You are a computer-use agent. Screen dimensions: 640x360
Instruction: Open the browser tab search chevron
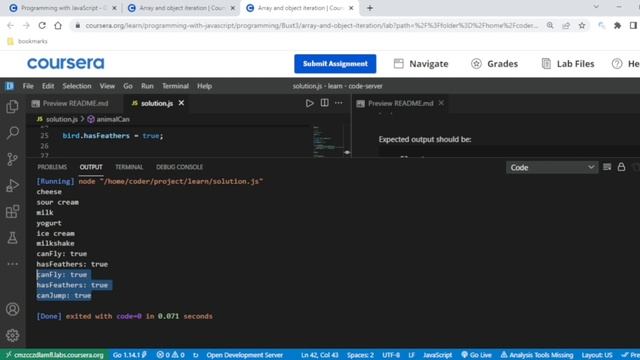click(x=596, y=7)
